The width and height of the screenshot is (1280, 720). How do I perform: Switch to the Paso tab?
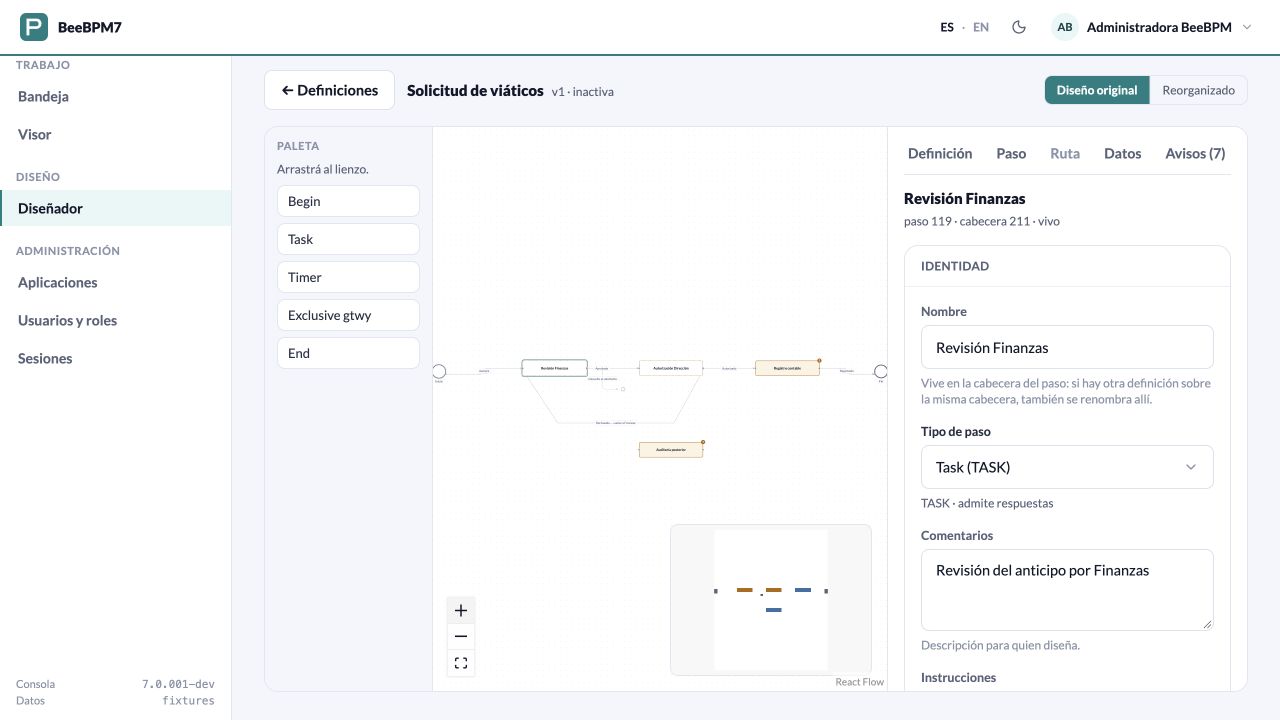1011,153
